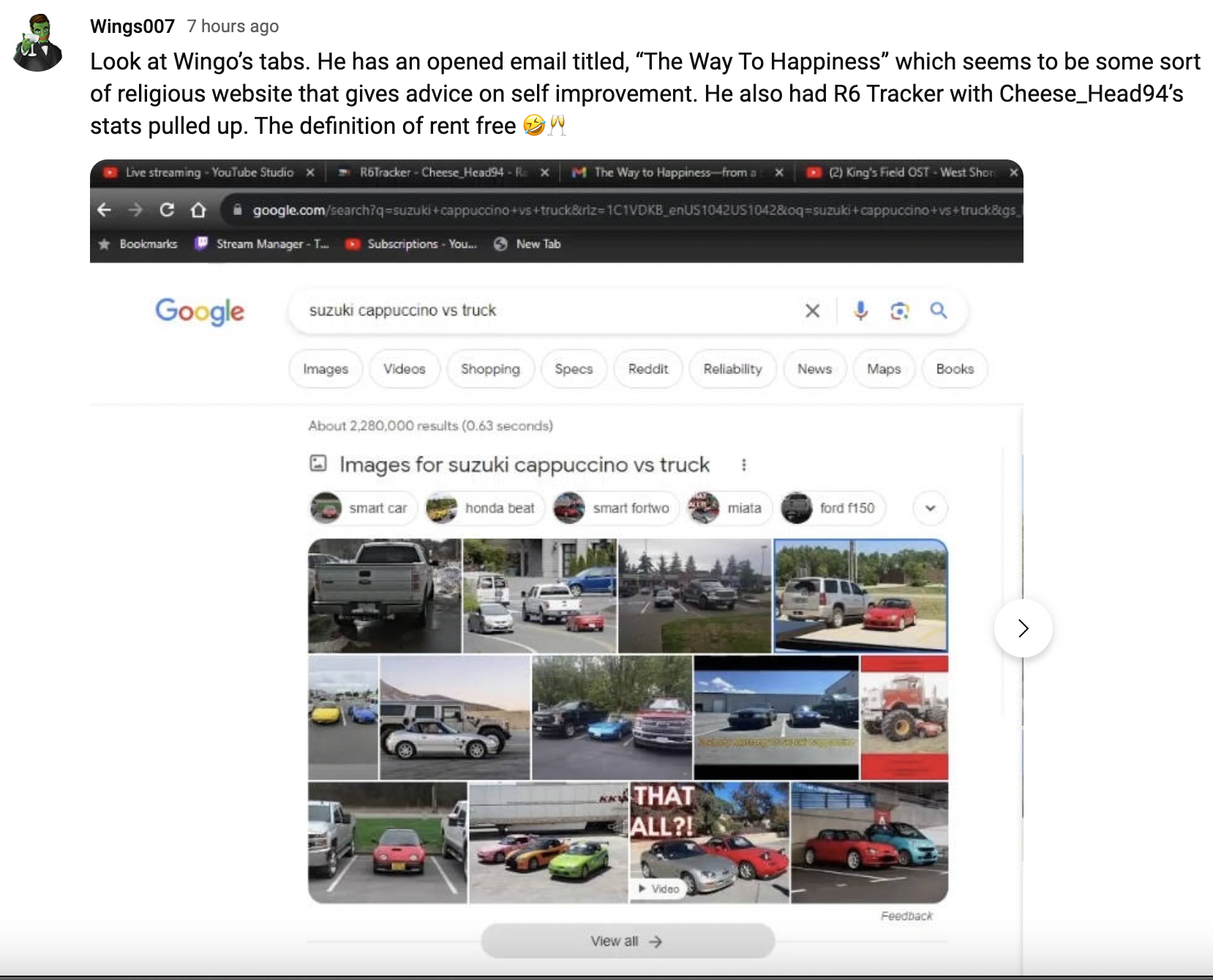Screen dimensions: 1213x980
Task: Open the THAT ALL?! video thumbnail
Action: coord(710,843)
